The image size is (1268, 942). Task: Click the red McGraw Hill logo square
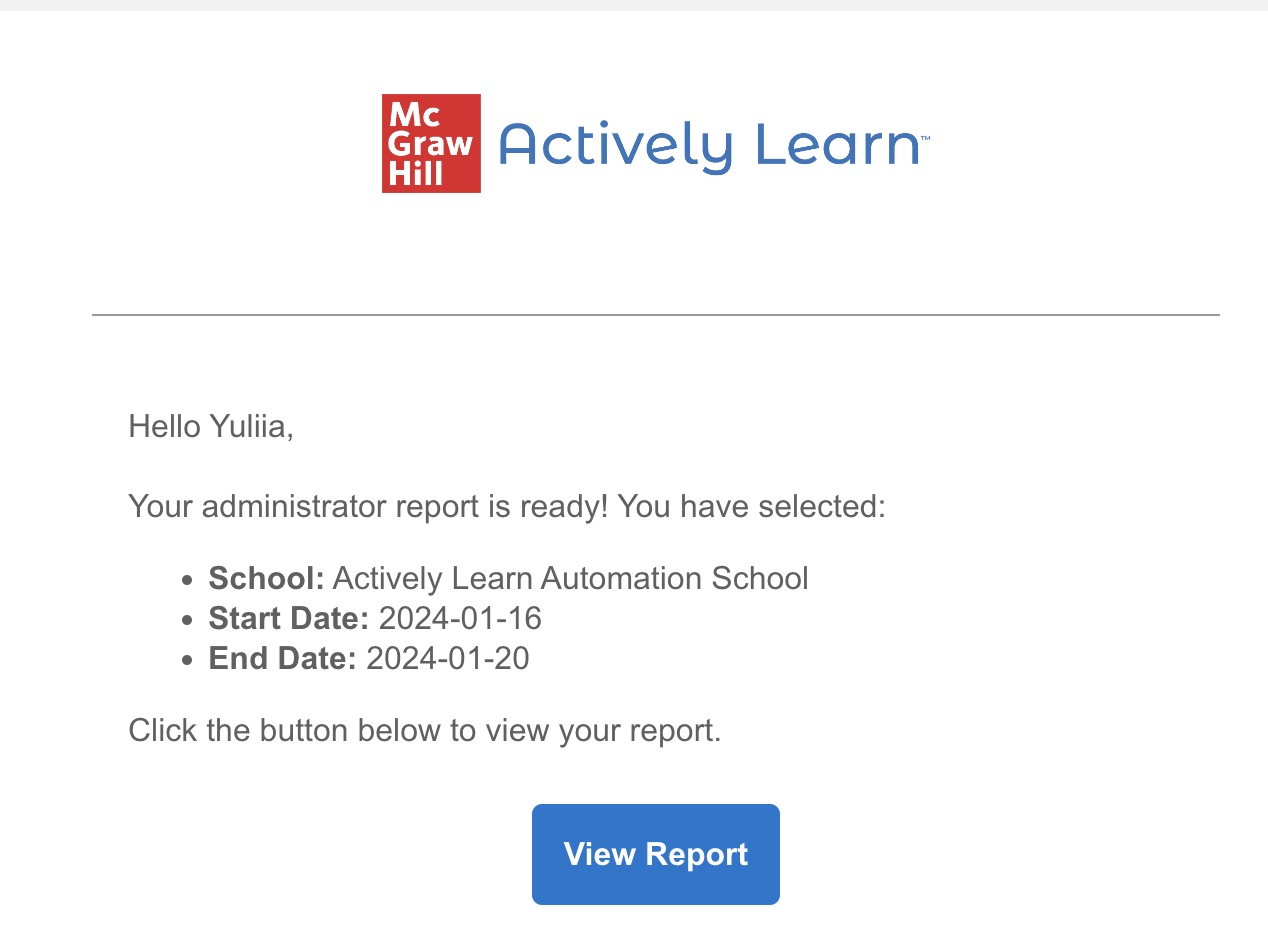(x=431, y=143)
